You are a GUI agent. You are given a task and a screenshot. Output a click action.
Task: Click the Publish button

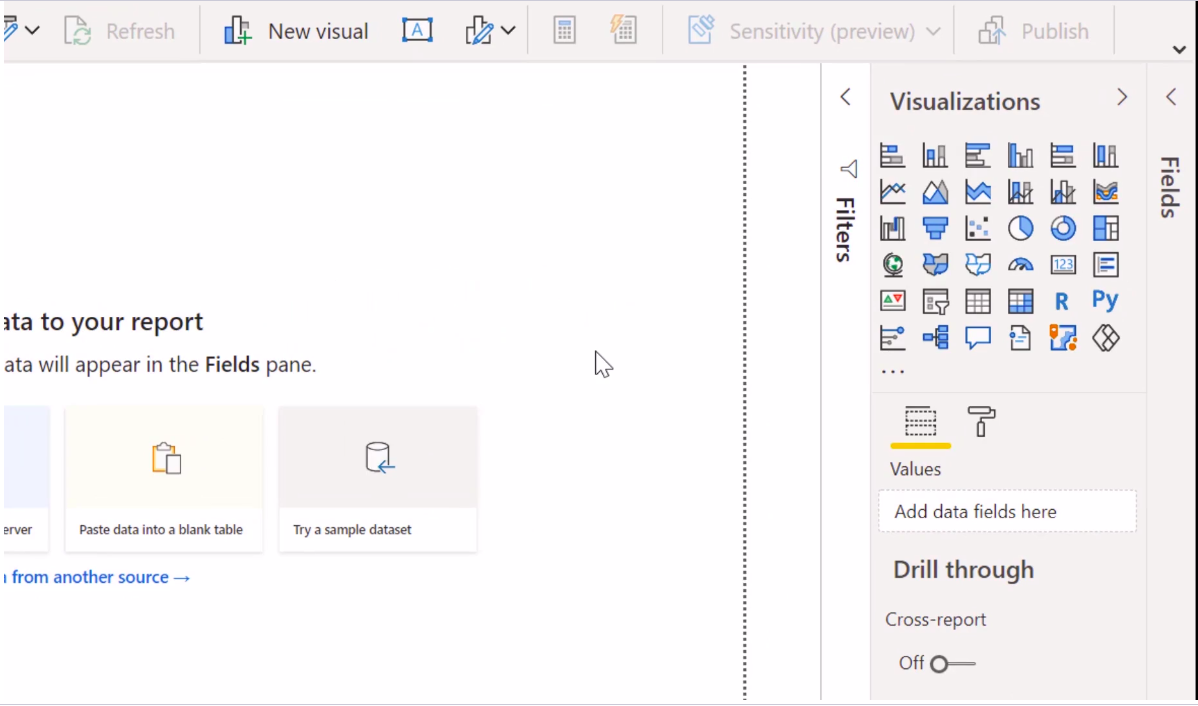1033,31
